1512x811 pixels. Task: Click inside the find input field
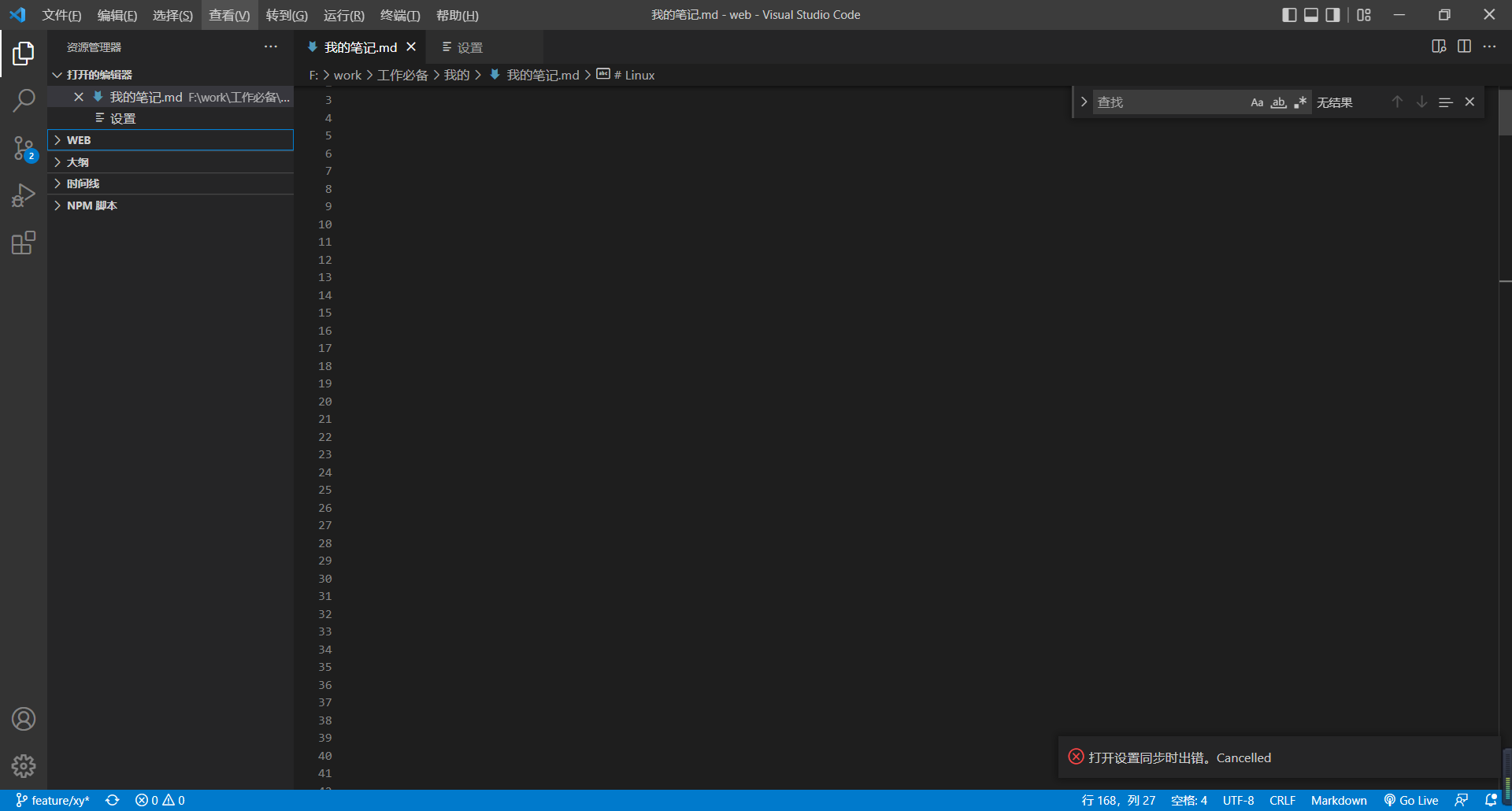coord(1165,102)
